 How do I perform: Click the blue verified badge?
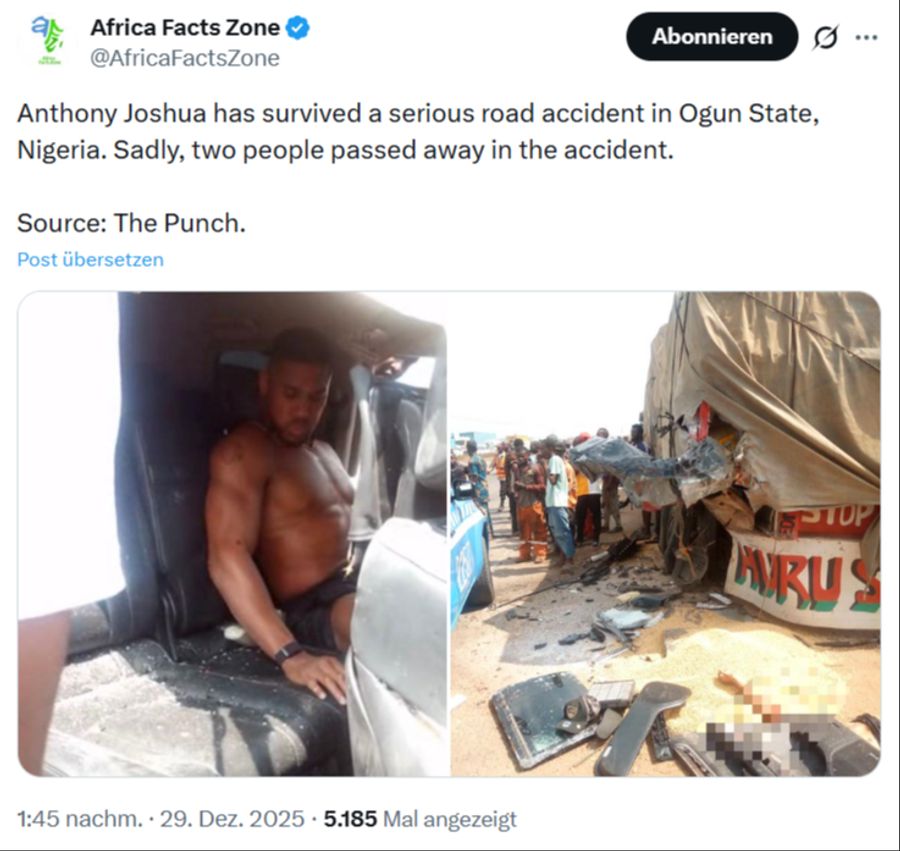click(298, 28)
